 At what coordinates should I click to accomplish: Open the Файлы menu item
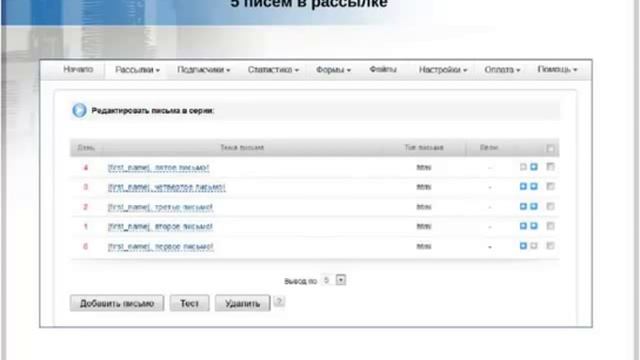383,69
